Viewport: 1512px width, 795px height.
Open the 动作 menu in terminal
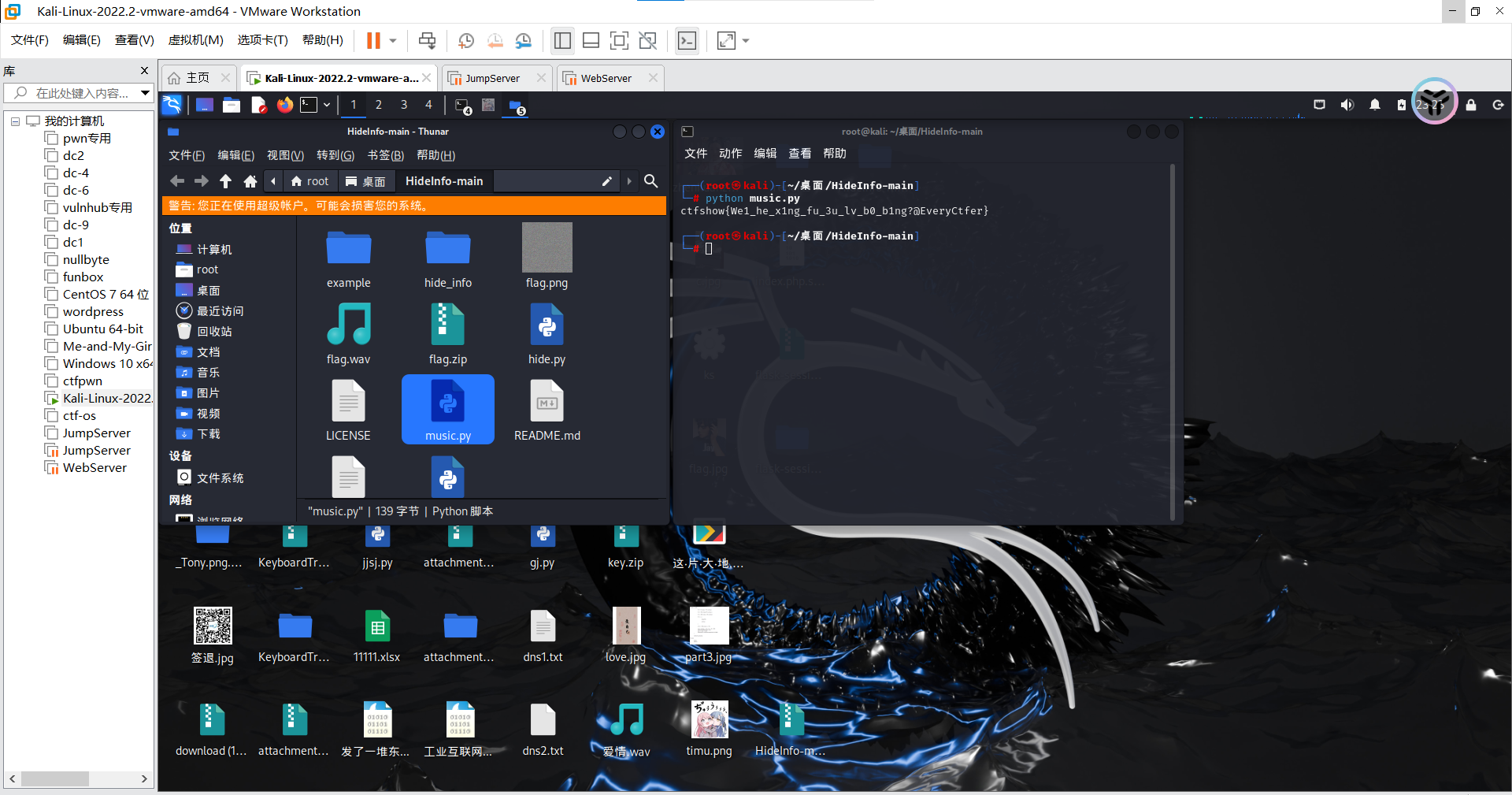point(730,154)
